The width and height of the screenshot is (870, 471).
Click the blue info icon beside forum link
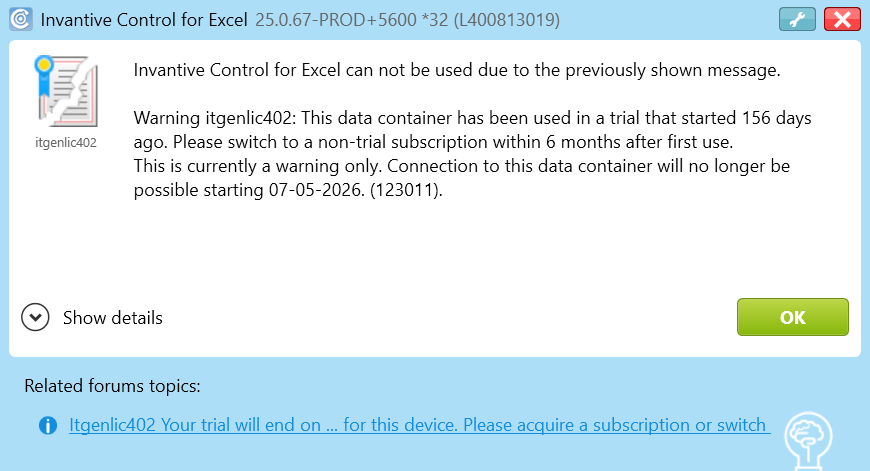coord(47,426)
